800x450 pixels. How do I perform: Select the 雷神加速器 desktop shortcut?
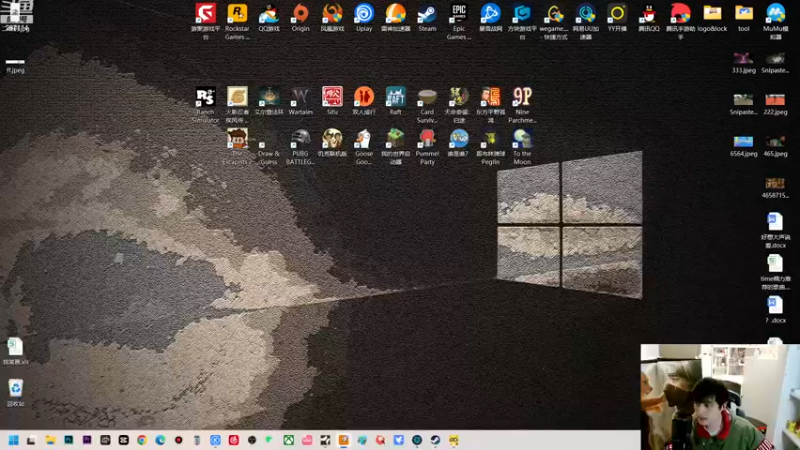[x=395, y=18]
